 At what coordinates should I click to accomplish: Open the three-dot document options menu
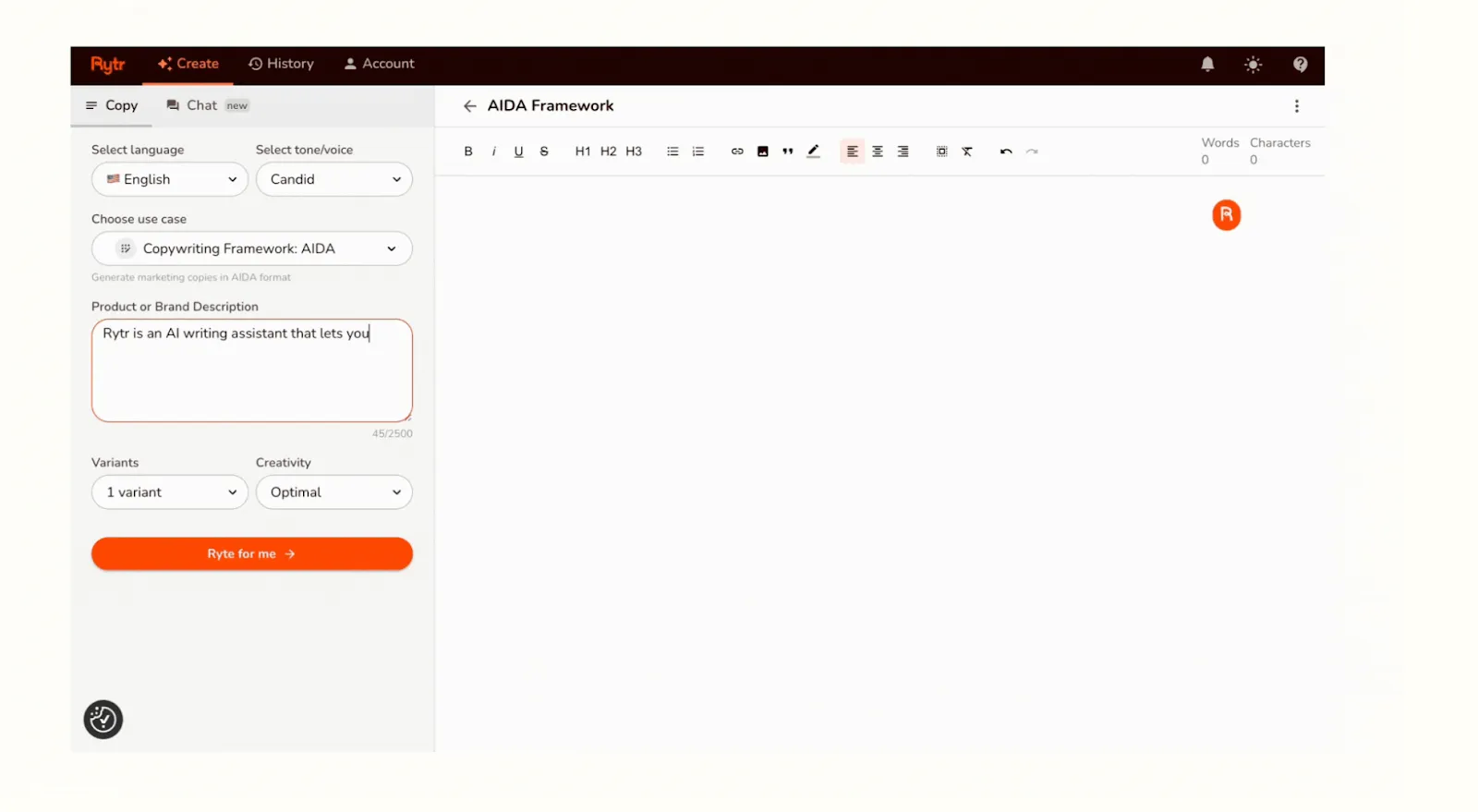(1296, 106)
